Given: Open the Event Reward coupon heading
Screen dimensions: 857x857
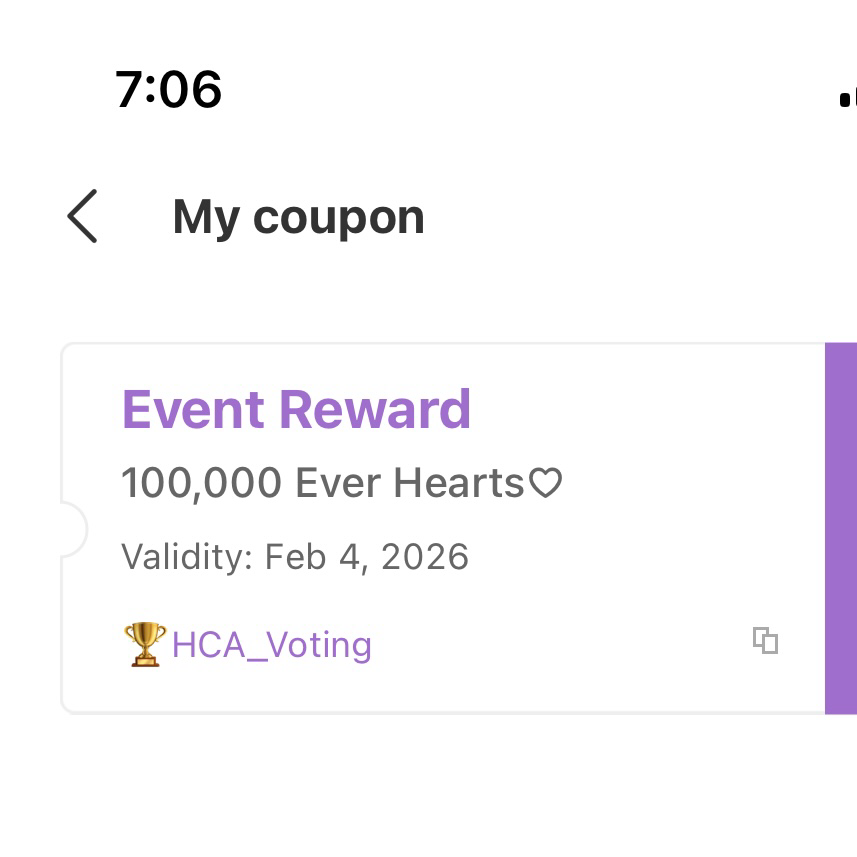Looking at the screenshot, I should [x=296, y=410].
